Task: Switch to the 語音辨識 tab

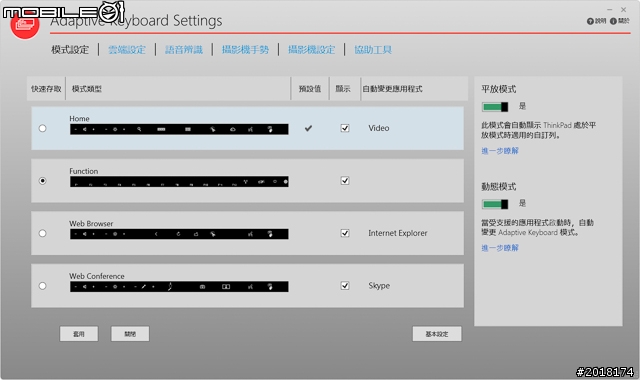Action: 184,50
